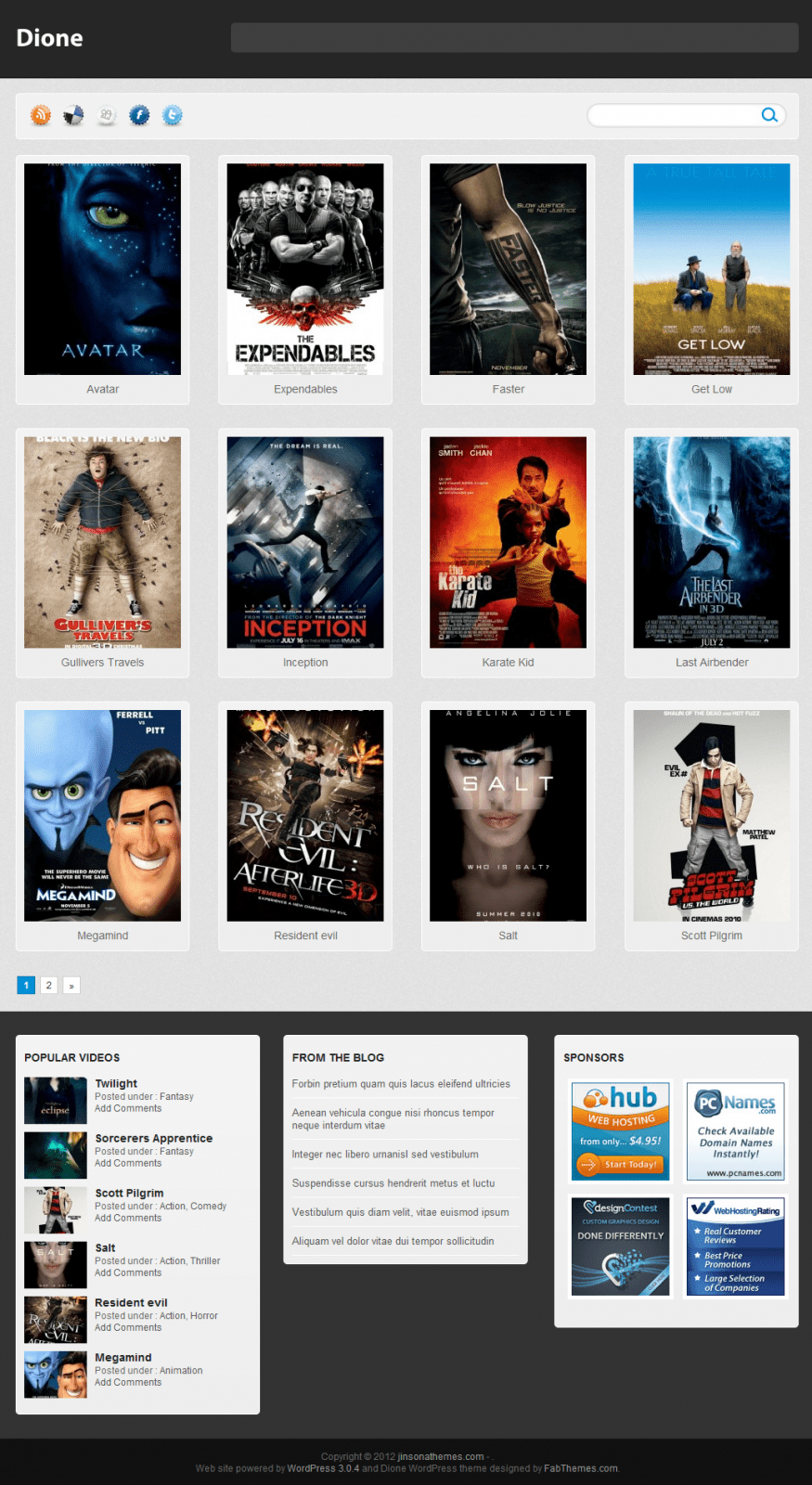
Task: Open Megamind title in Popular Videos
Action: click(122, 1357)
